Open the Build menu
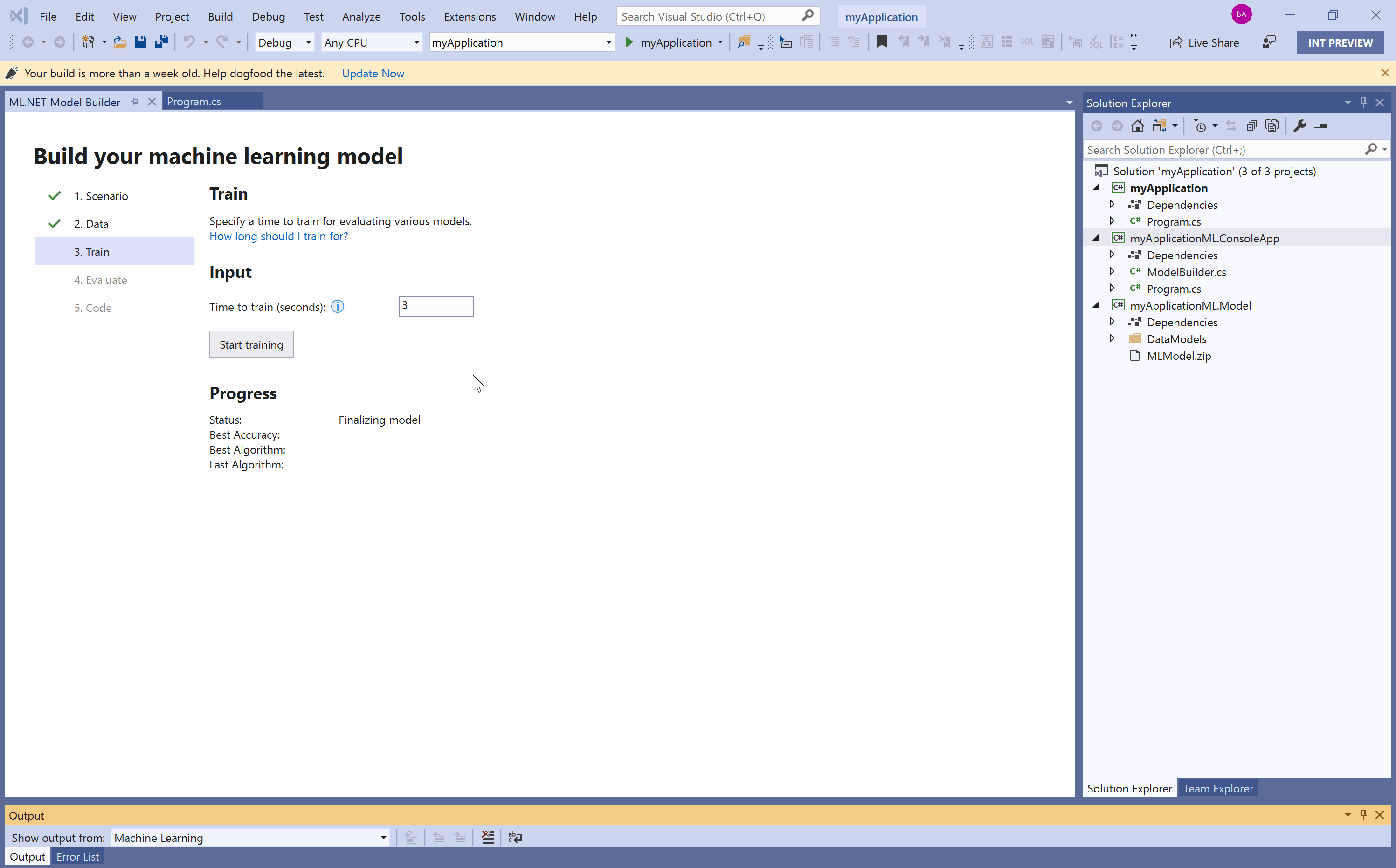Image resolution: width=1396 pixels, height=868 pixels. tap(220, 16)
